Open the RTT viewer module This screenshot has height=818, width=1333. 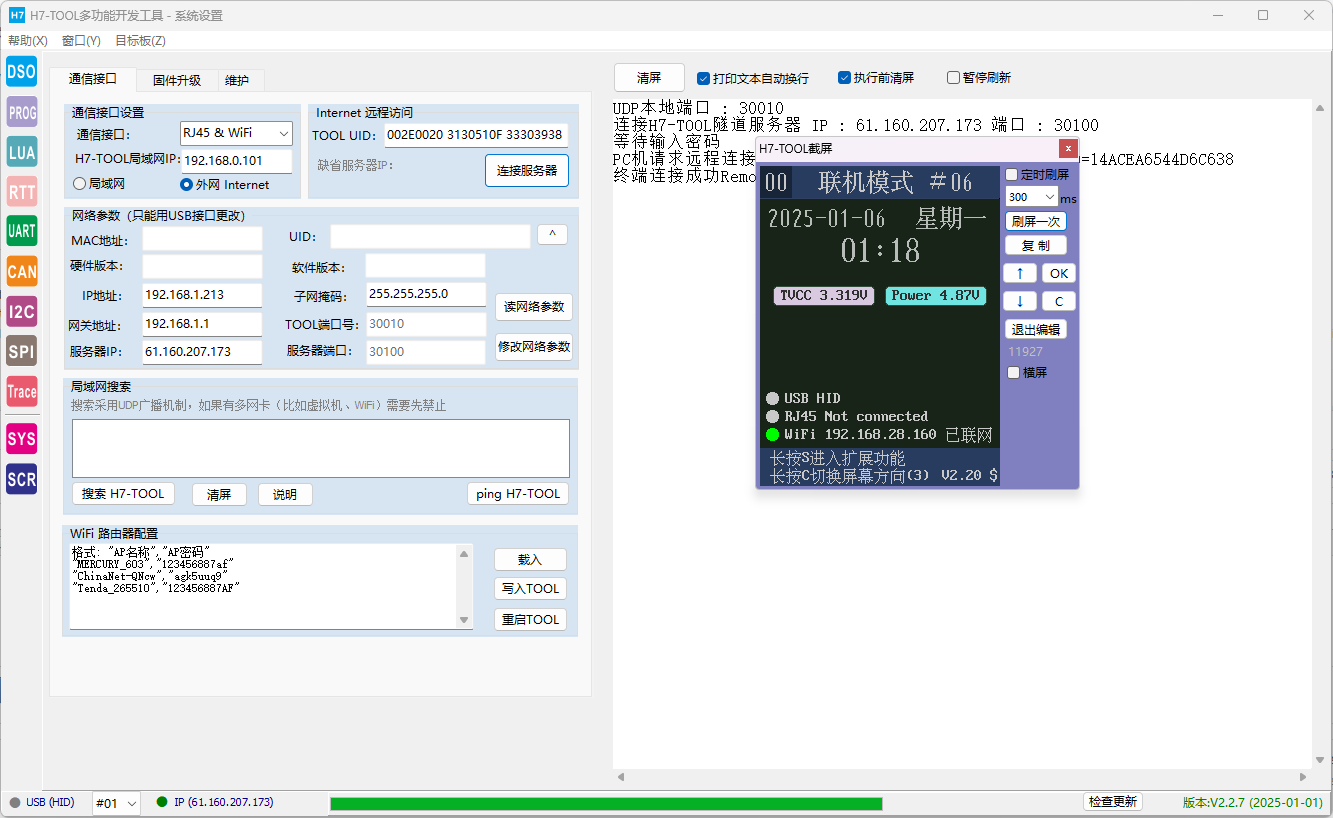tap(21, 191)
